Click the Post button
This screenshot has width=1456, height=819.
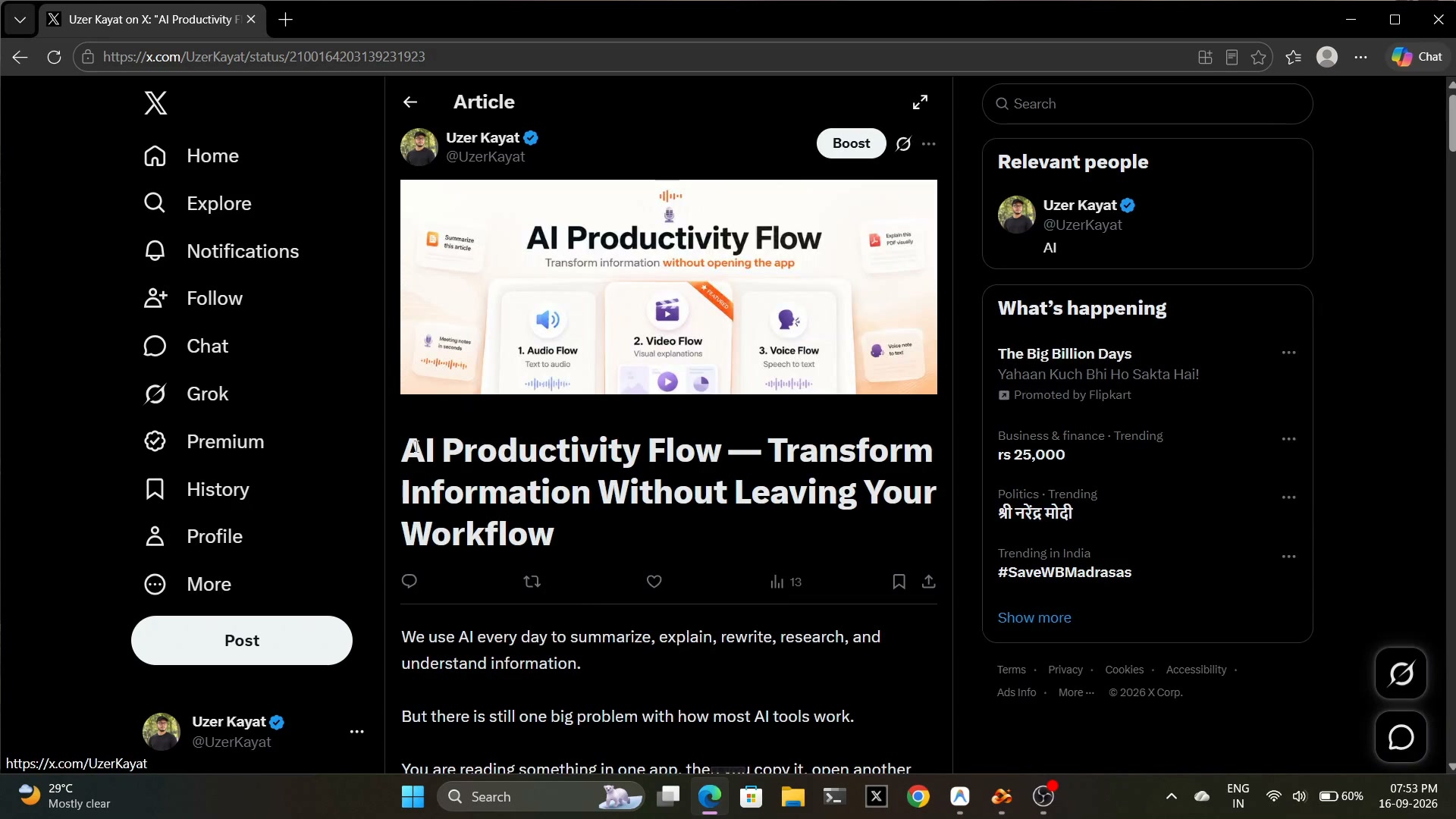point(242,640)
